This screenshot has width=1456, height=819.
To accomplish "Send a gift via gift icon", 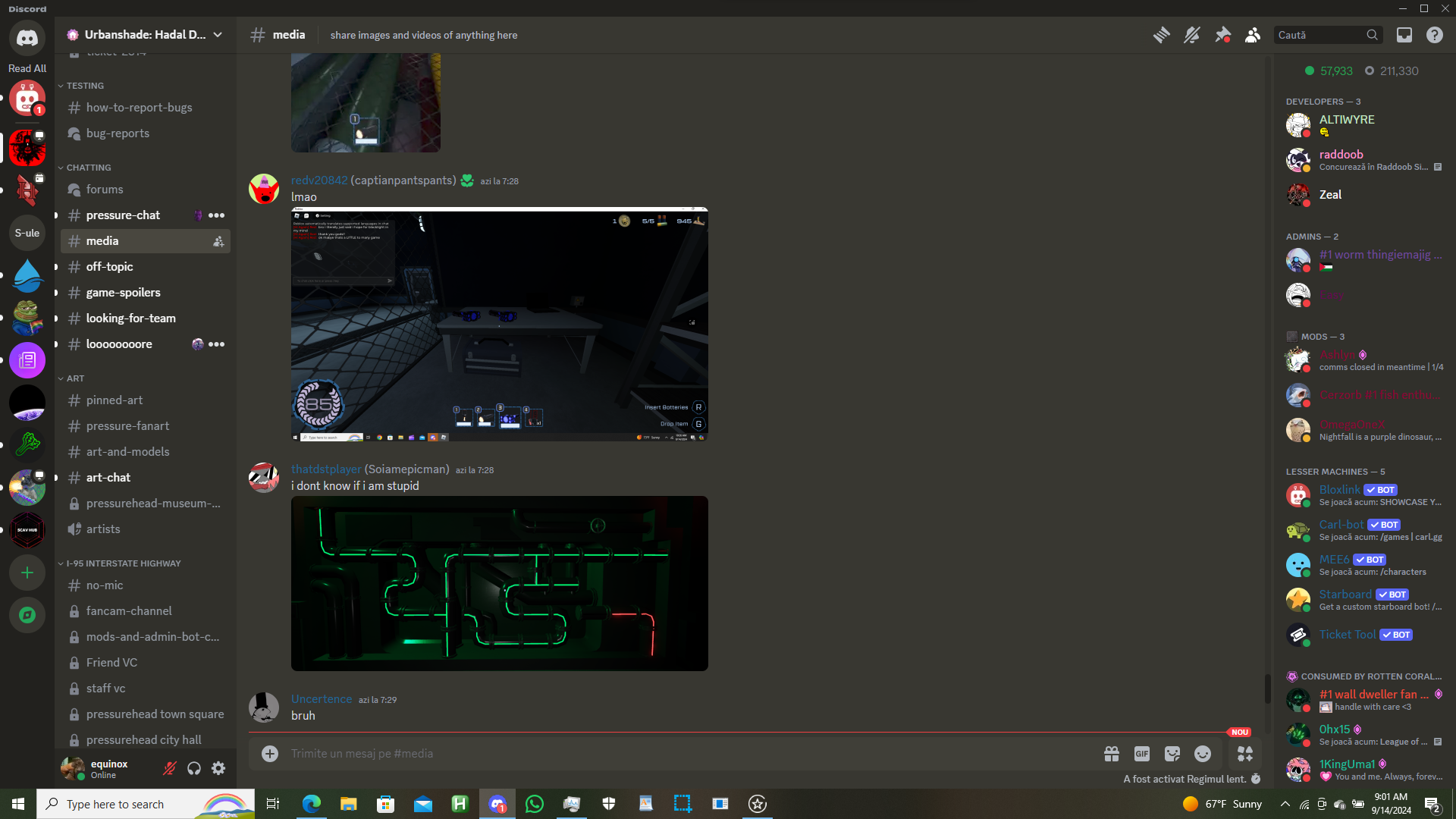I will coord(1112,754).
